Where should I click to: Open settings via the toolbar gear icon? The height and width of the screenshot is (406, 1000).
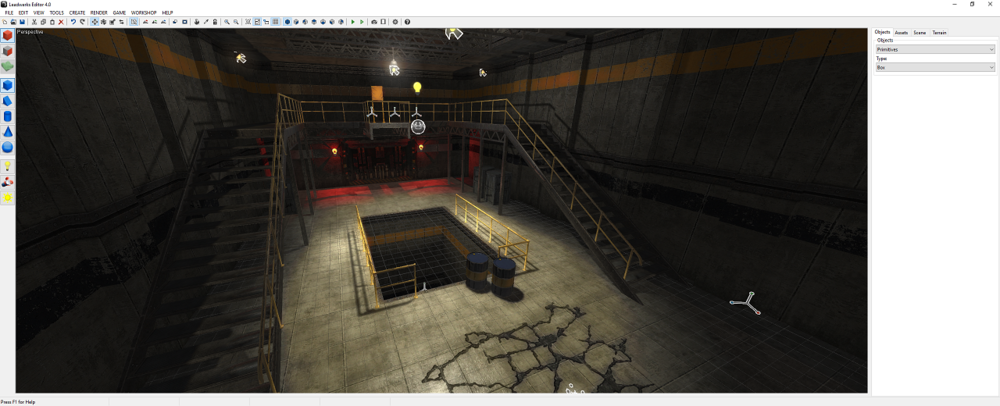coord(395,22)
